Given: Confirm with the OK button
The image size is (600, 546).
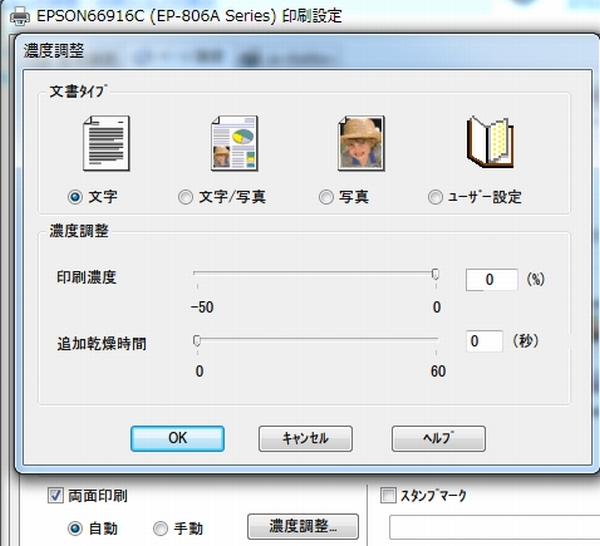Looking at the screenshot, I should (x=178, y=438).
